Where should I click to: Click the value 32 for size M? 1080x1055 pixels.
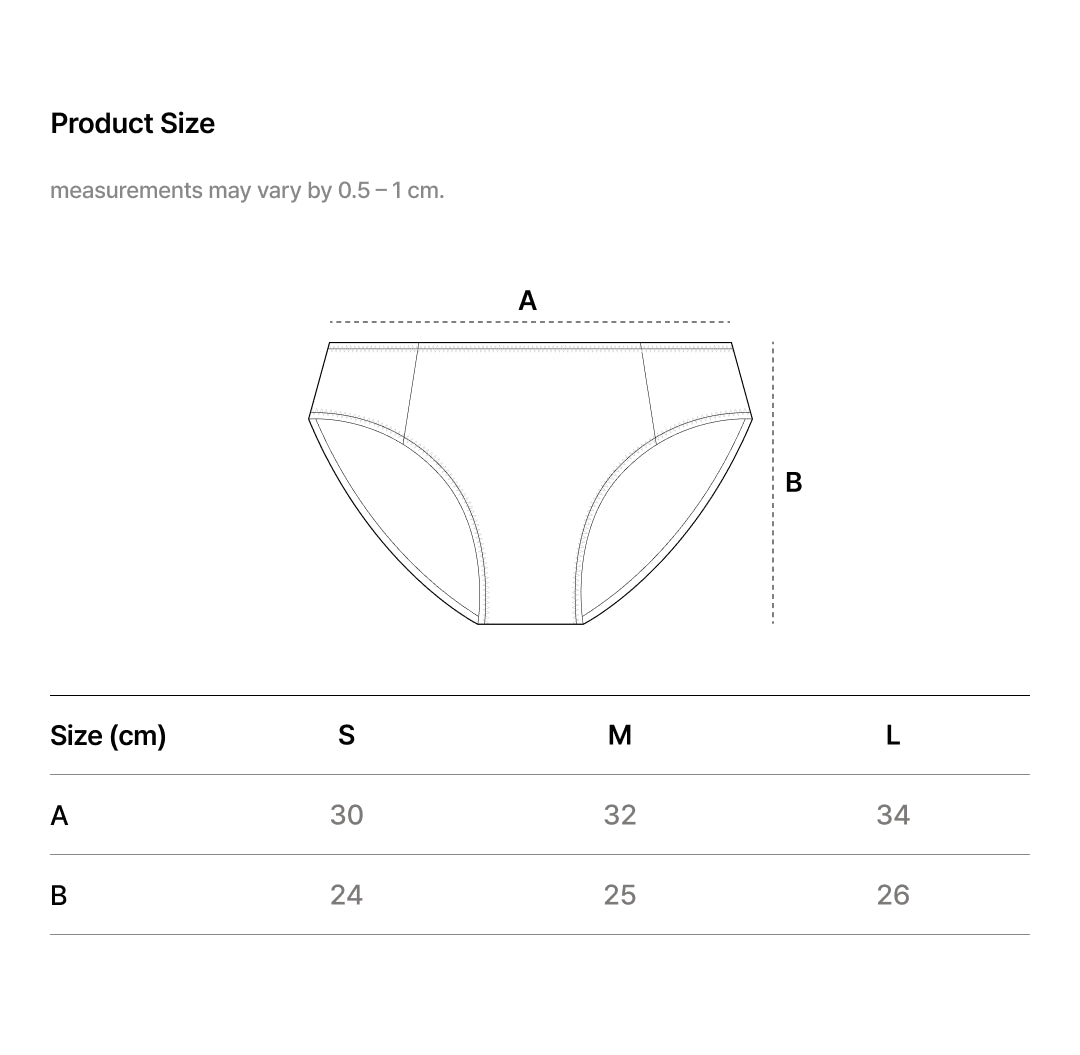coord(620,815)
